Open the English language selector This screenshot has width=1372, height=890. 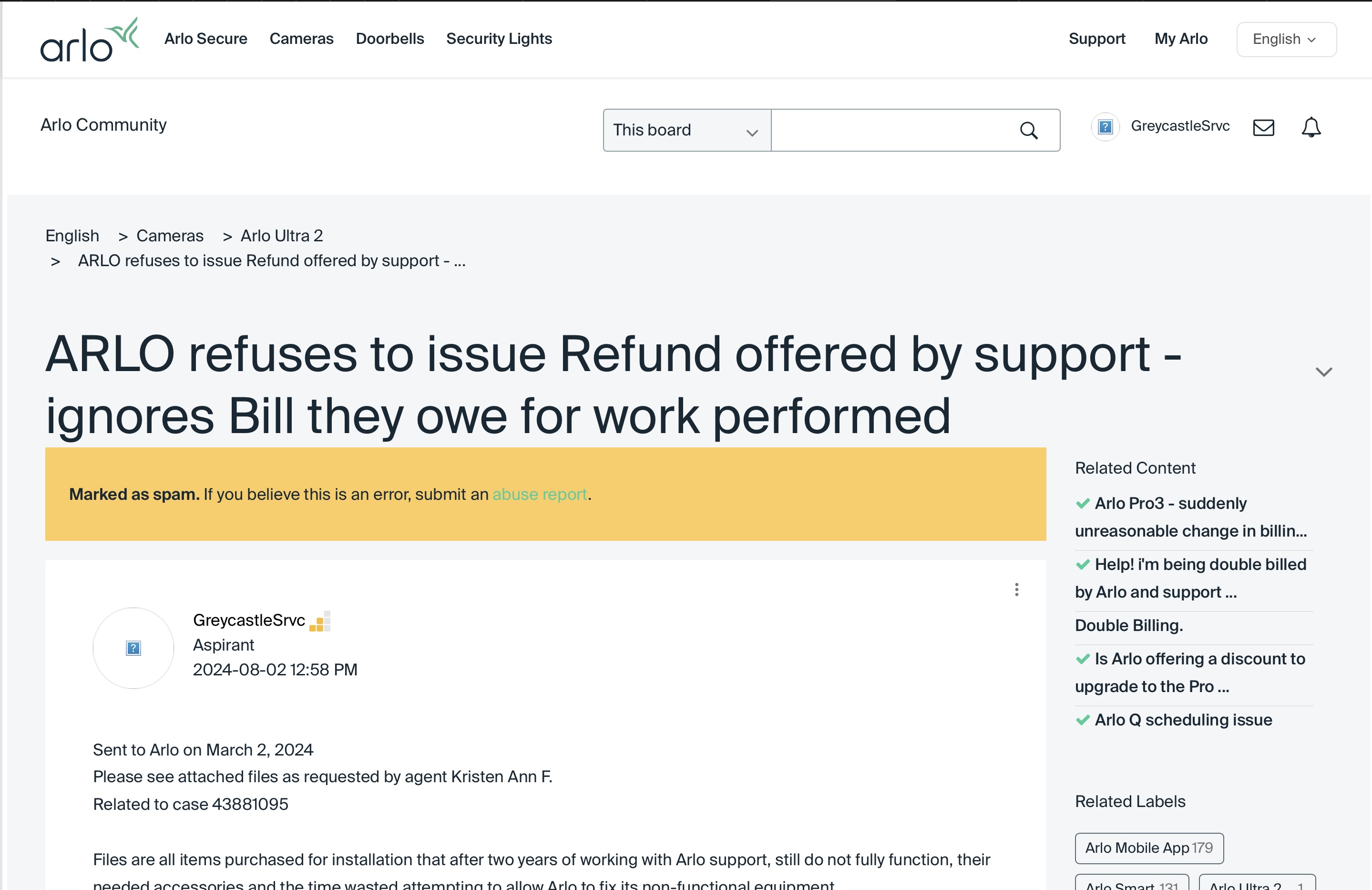[1285, 39]
